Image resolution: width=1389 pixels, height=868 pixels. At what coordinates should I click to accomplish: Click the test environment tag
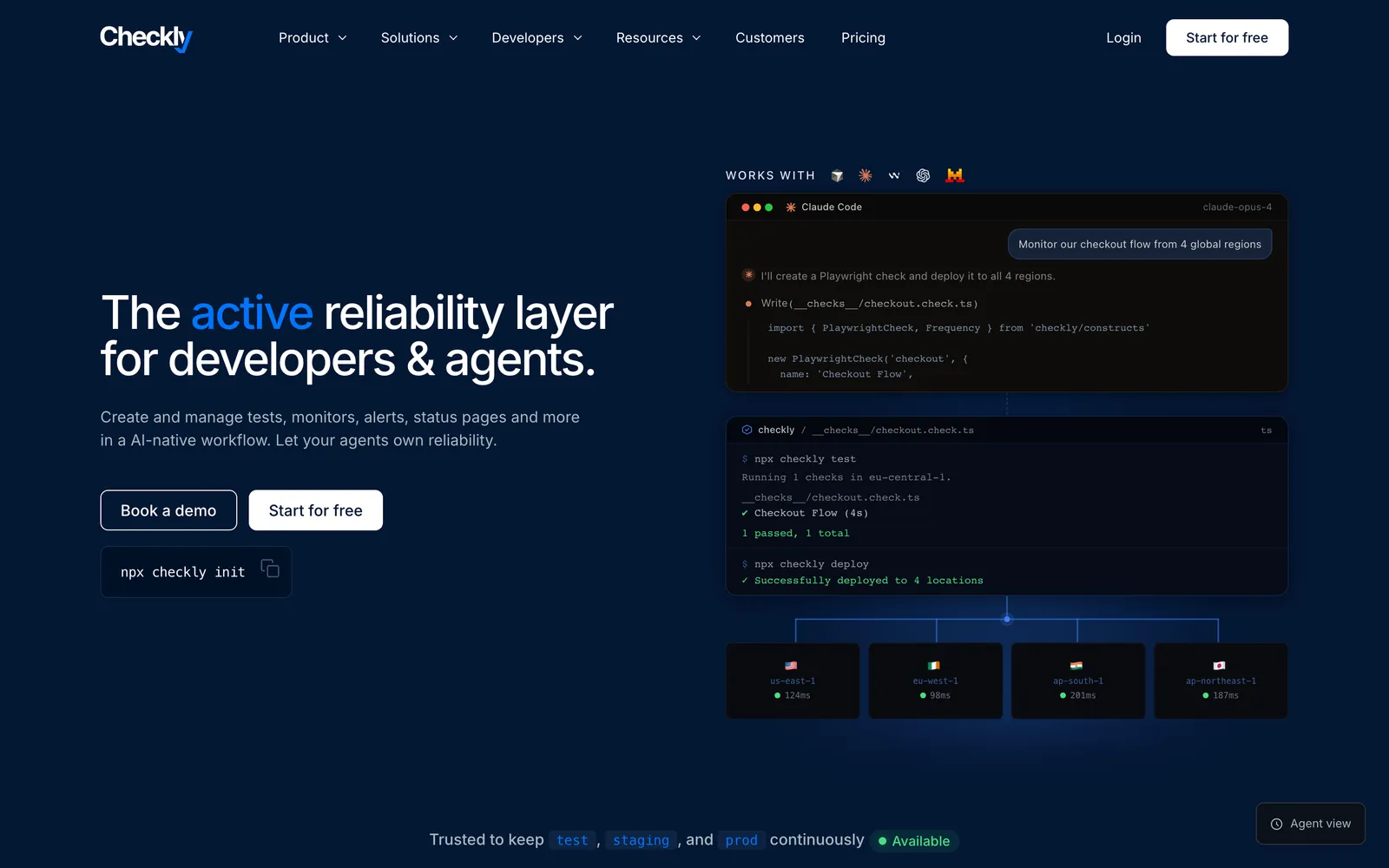[x=572, y=840]
